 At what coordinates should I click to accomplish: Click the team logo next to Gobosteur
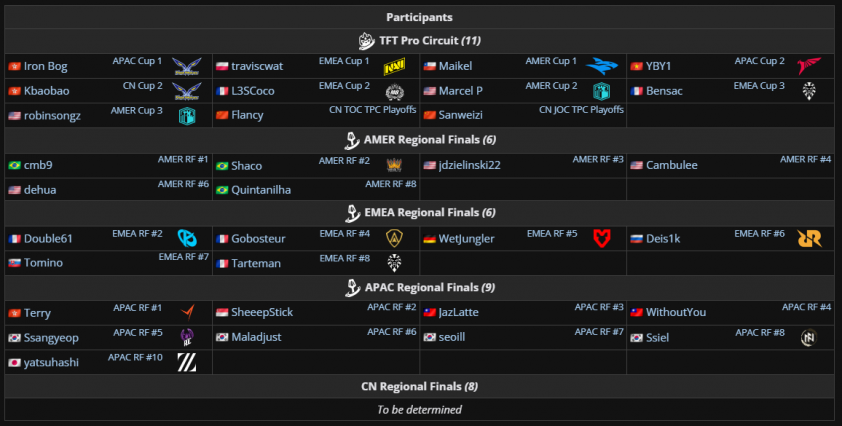(393, 238)
